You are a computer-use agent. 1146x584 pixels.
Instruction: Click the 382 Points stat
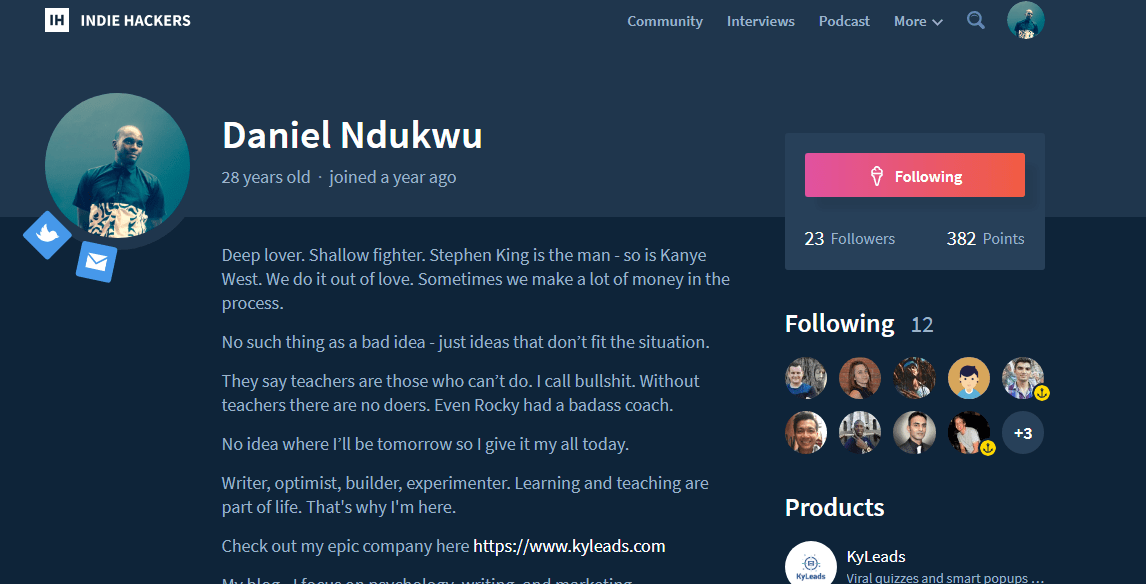click(x=985, y=239)
